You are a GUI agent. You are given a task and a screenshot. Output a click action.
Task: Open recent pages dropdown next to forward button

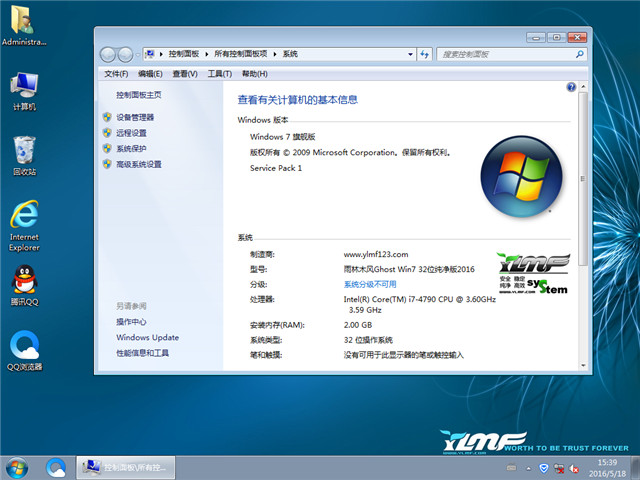[x=138, y=55]
